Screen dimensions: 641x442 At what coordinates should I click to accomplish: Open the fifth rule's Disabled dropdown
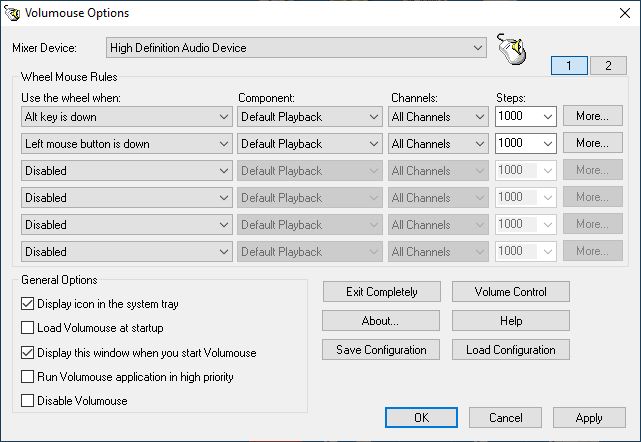point(127,225)
